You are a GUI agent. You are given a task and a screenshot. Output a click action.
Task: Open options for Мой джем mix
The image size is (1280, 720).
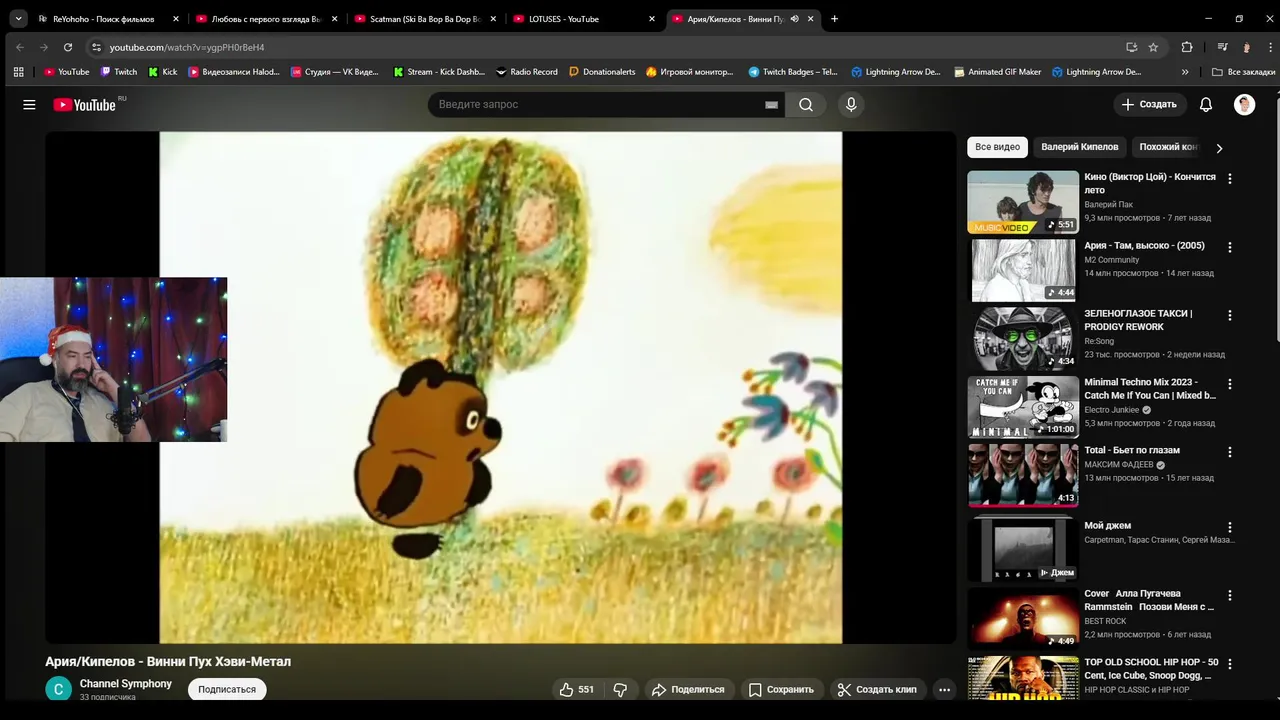point(1230,527)
